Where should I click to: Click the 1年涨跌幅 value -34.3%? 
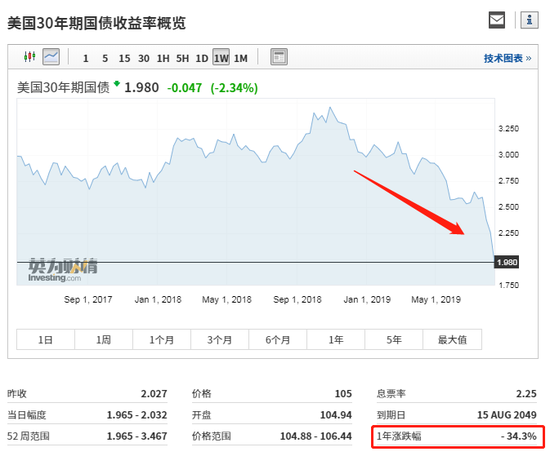[x=519, y=436]
